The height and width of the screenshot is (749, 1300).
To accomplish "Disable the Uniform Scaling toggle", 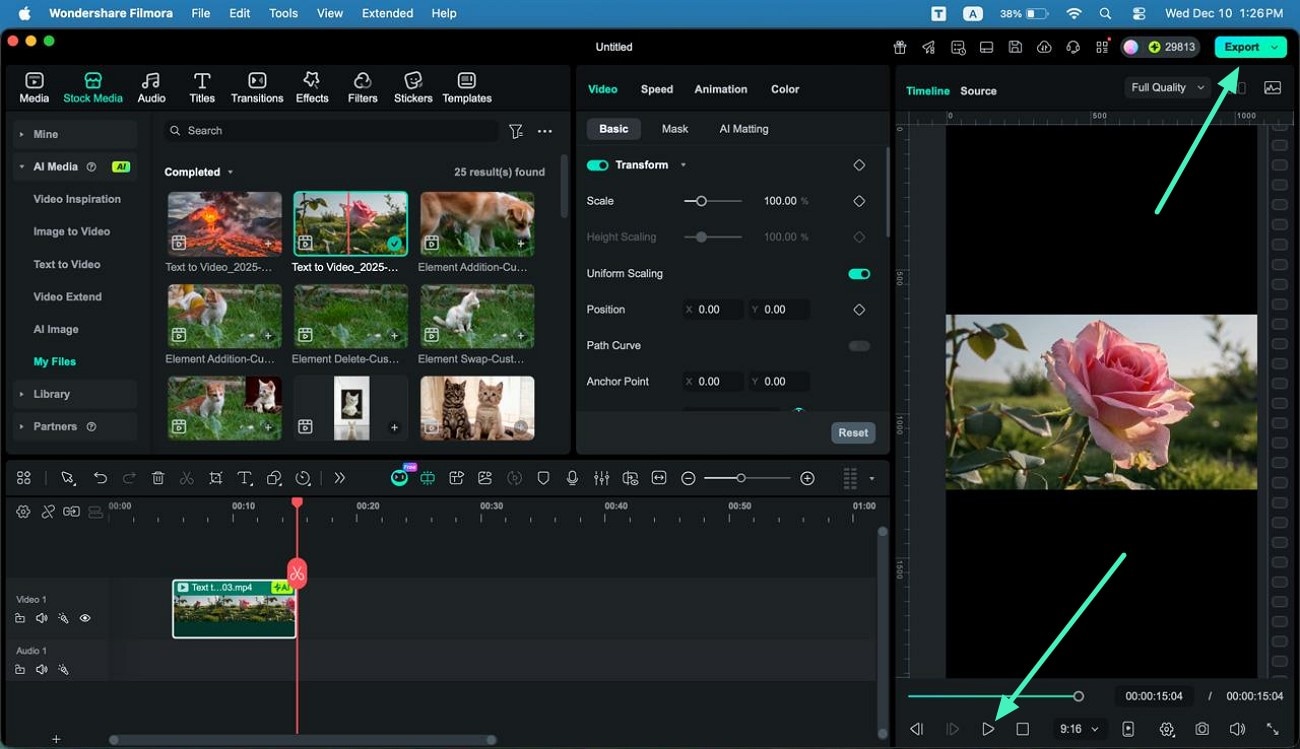I will (x=858, y=273).
